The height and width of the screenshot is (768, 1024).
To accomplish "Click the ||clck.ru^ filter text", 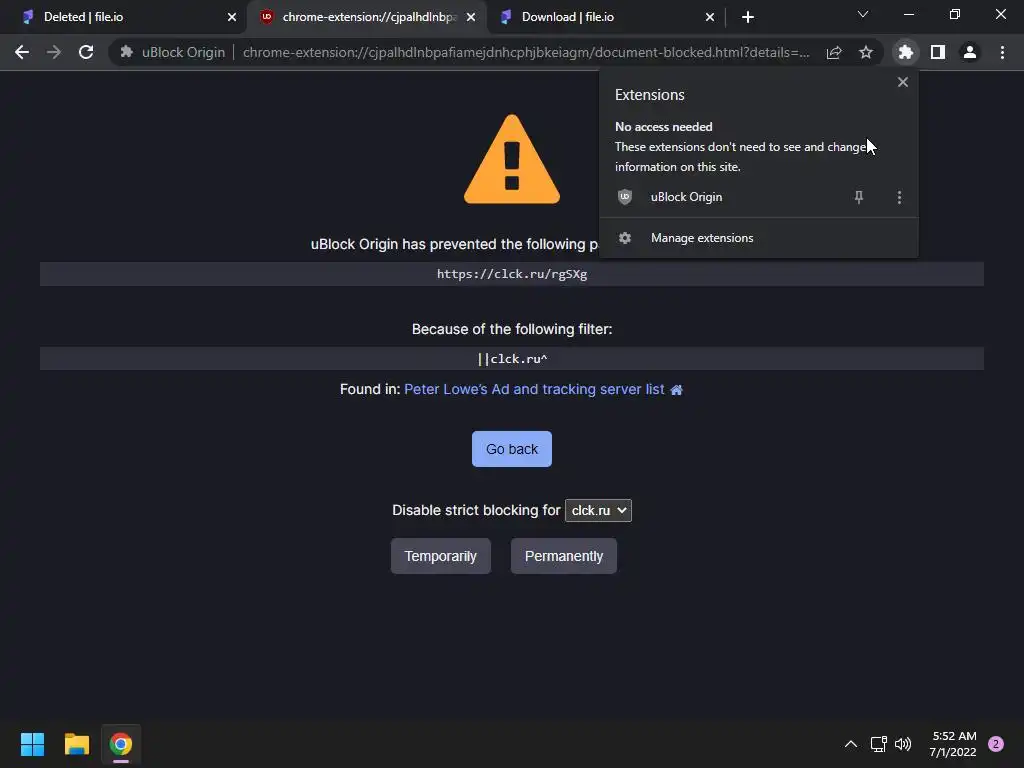I will [x=512, y=359].
